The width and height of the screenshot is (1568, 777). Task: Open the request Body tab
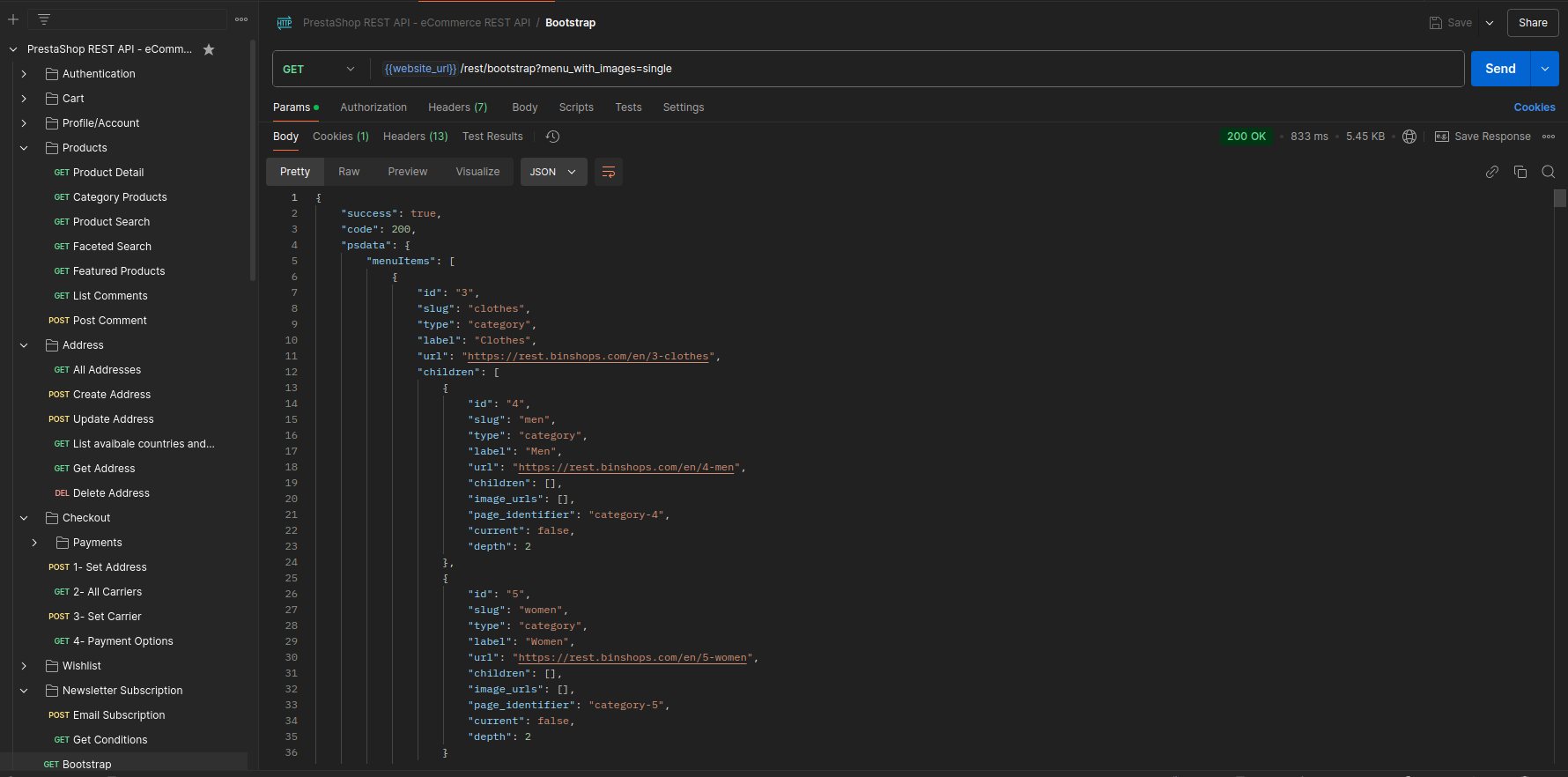(x=525, y=107)
